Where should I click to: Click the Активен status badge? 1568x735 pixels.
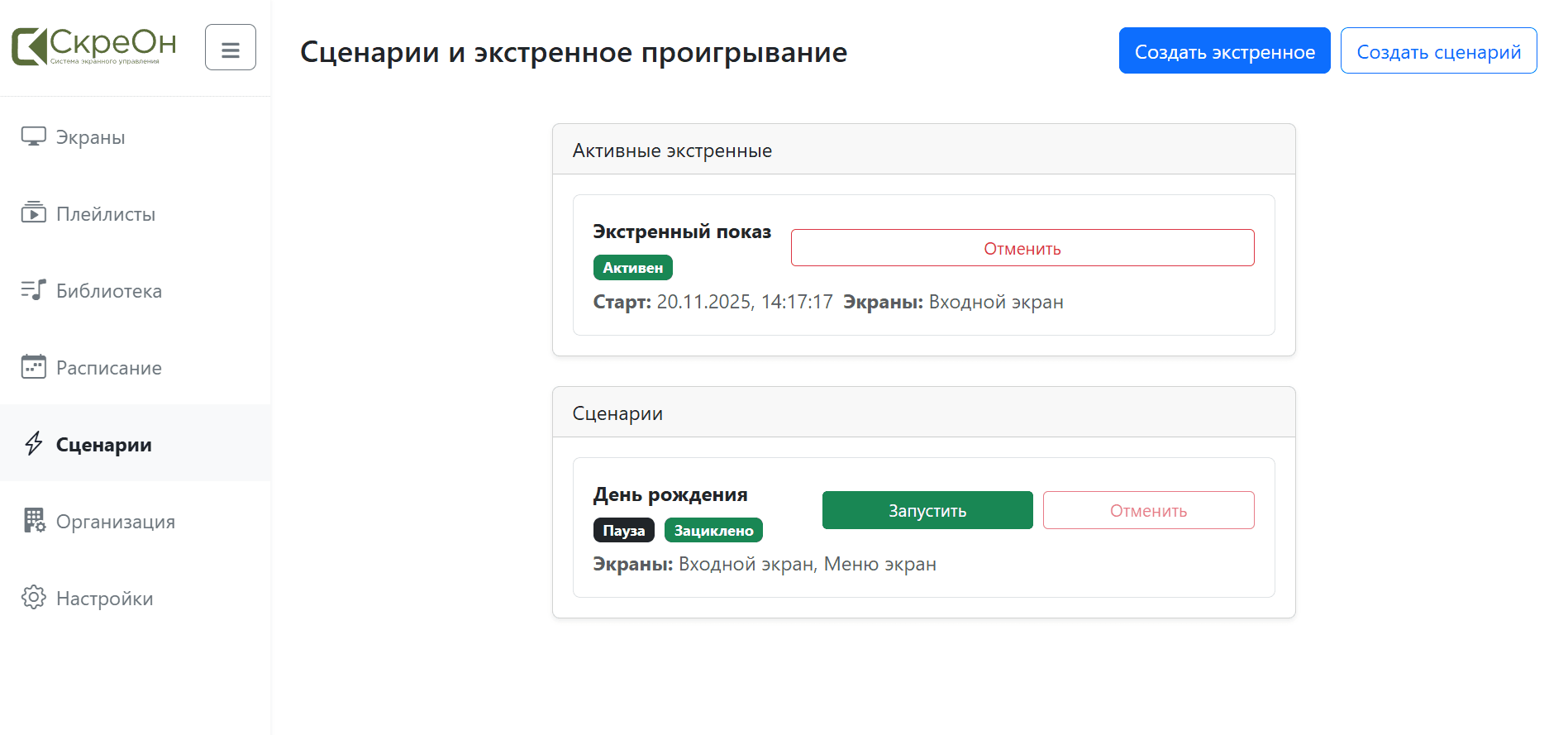(632, 268)
